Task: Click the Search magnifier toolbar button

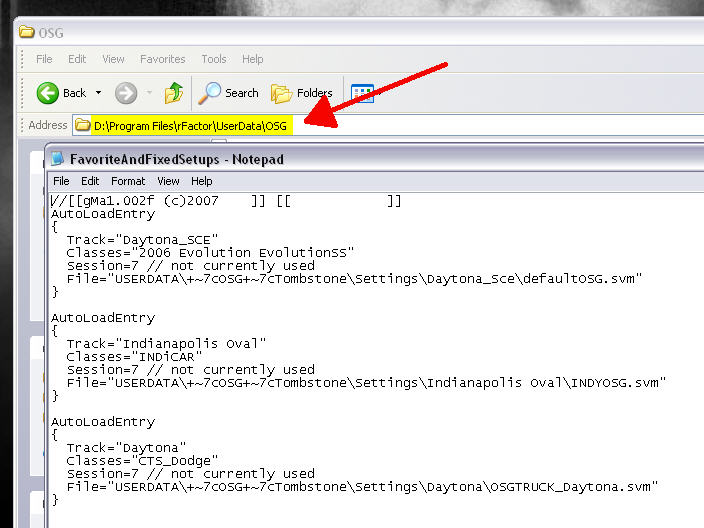Action: pos(229,93)
